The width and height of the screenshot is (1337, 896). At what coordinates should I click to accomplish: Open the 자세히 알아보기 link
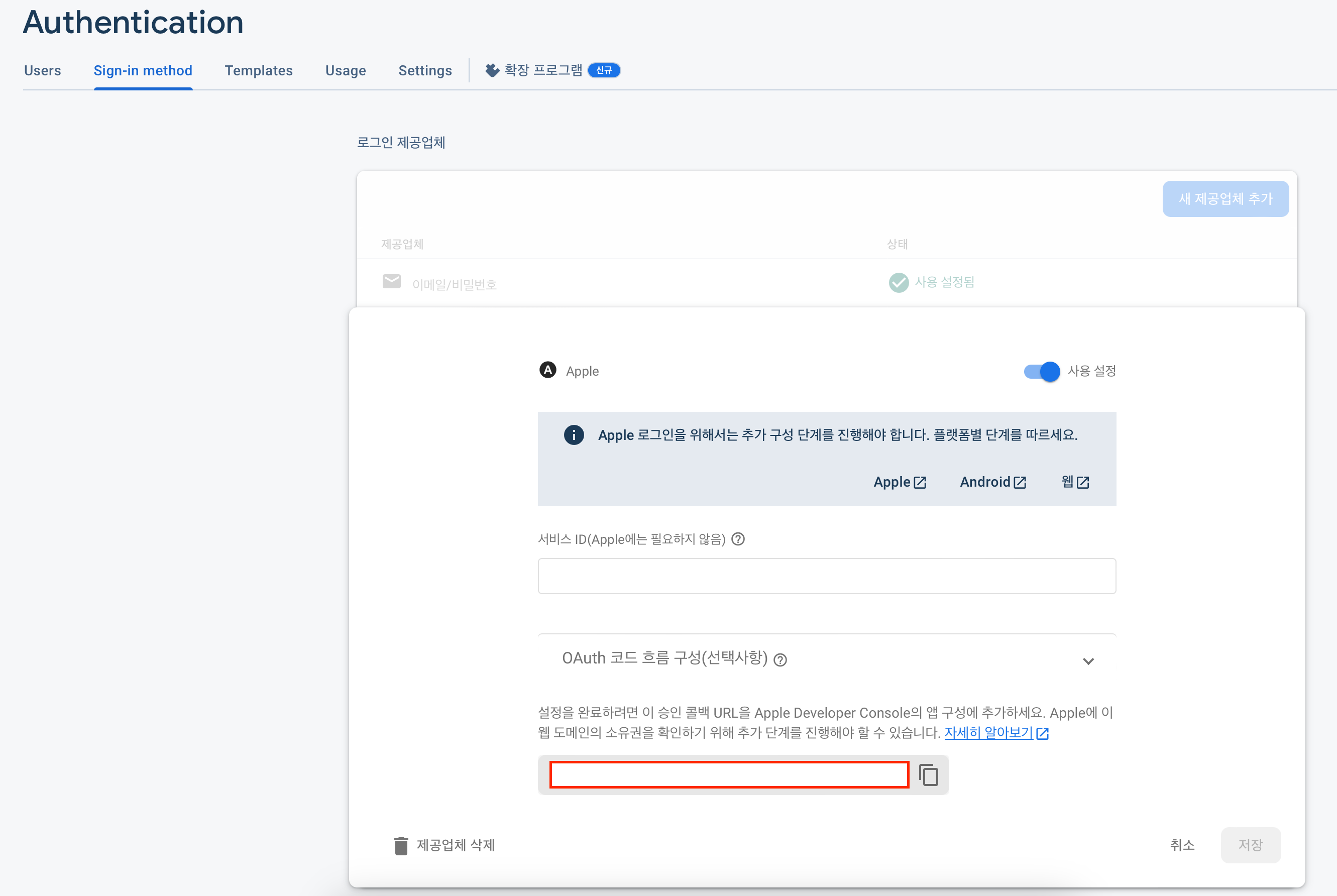tap(996, 733)
